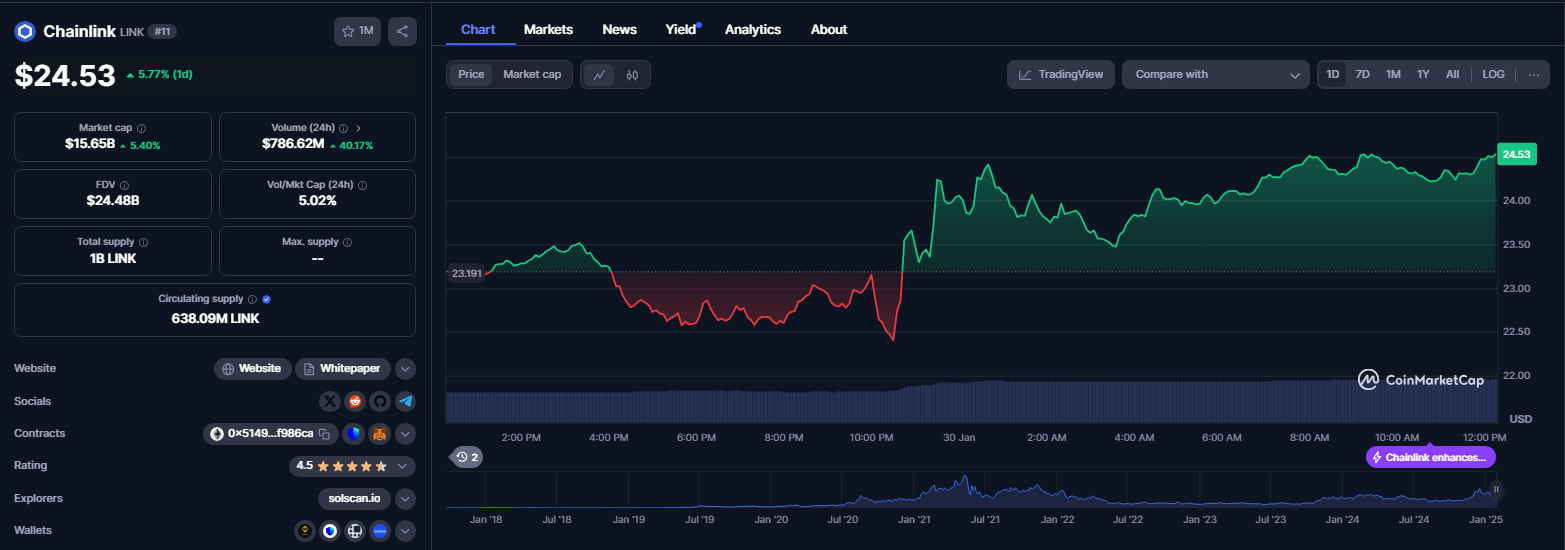Set chart range to All
The height and width of the screenshot is (550, 1565).
point(1452,74)
